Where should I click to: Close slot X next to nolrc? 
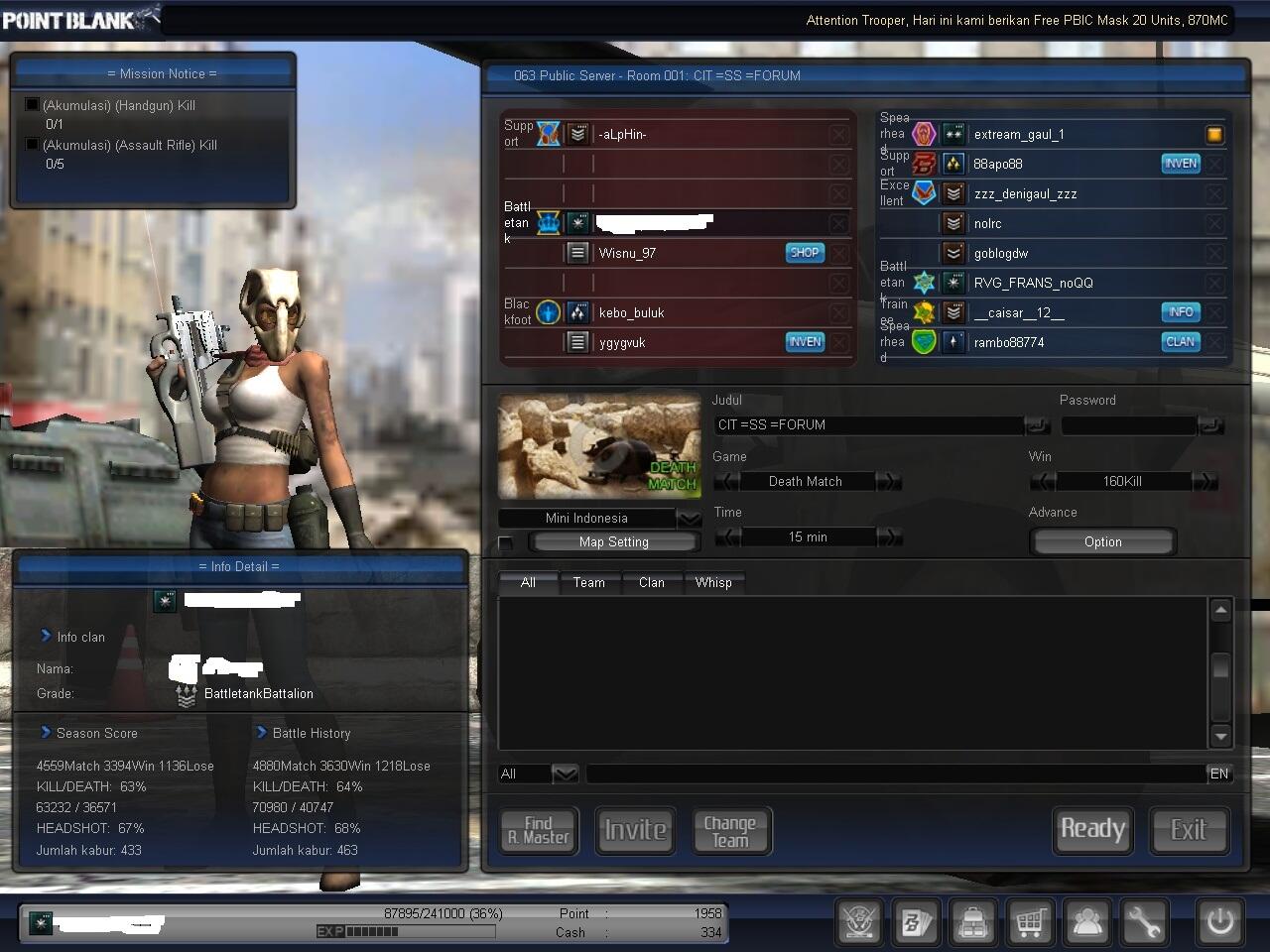point(1214,223)
